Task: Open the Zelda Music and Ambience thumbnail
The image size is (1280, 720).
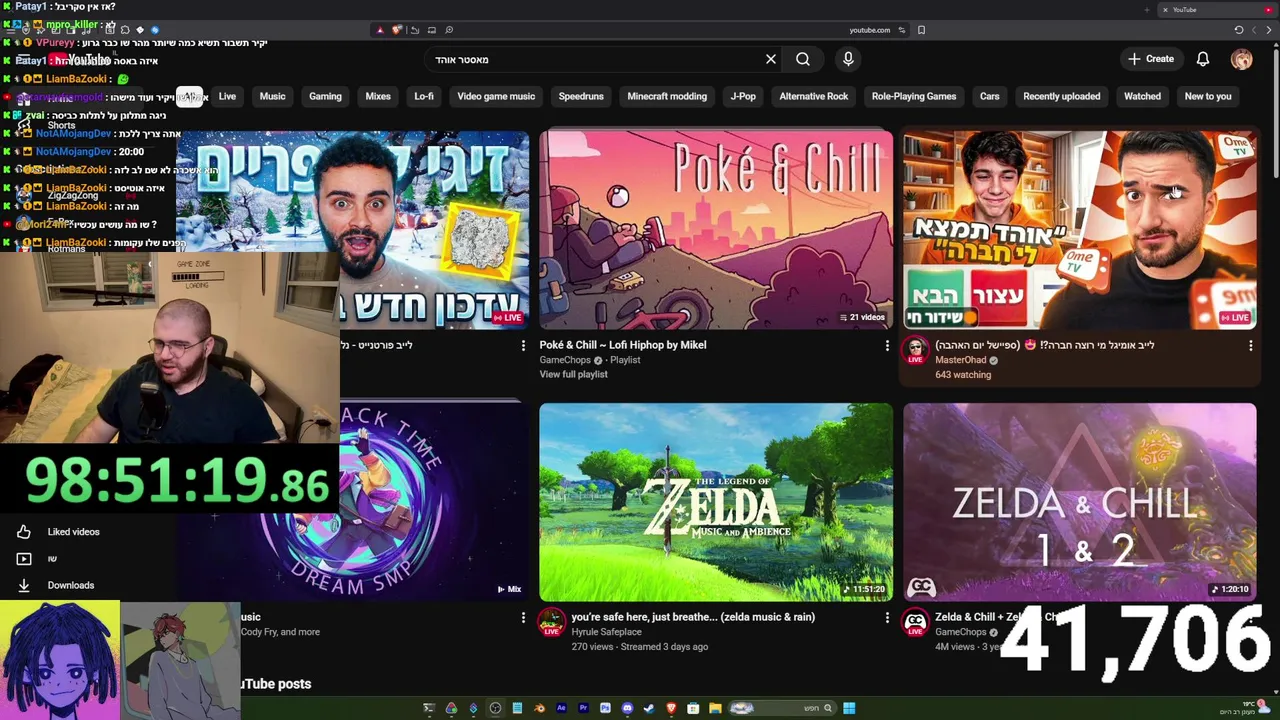Action: click(716, 502)
